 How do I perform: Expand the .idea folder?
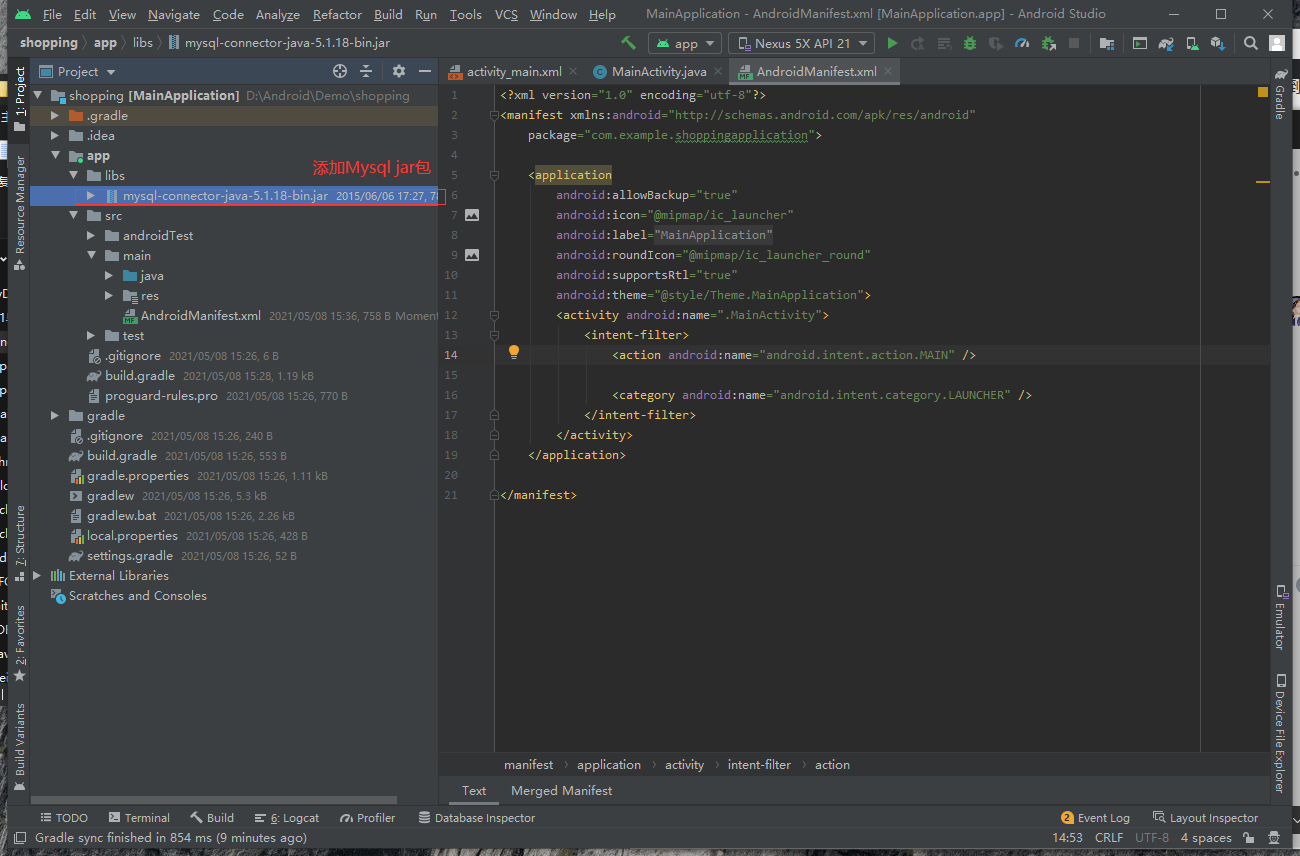click(x=56, y=136)
